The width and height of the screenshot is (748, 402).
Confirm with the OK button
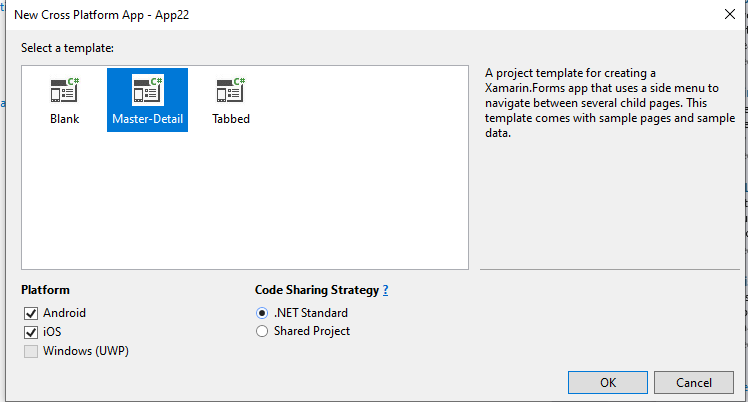[x=608, y=382]
